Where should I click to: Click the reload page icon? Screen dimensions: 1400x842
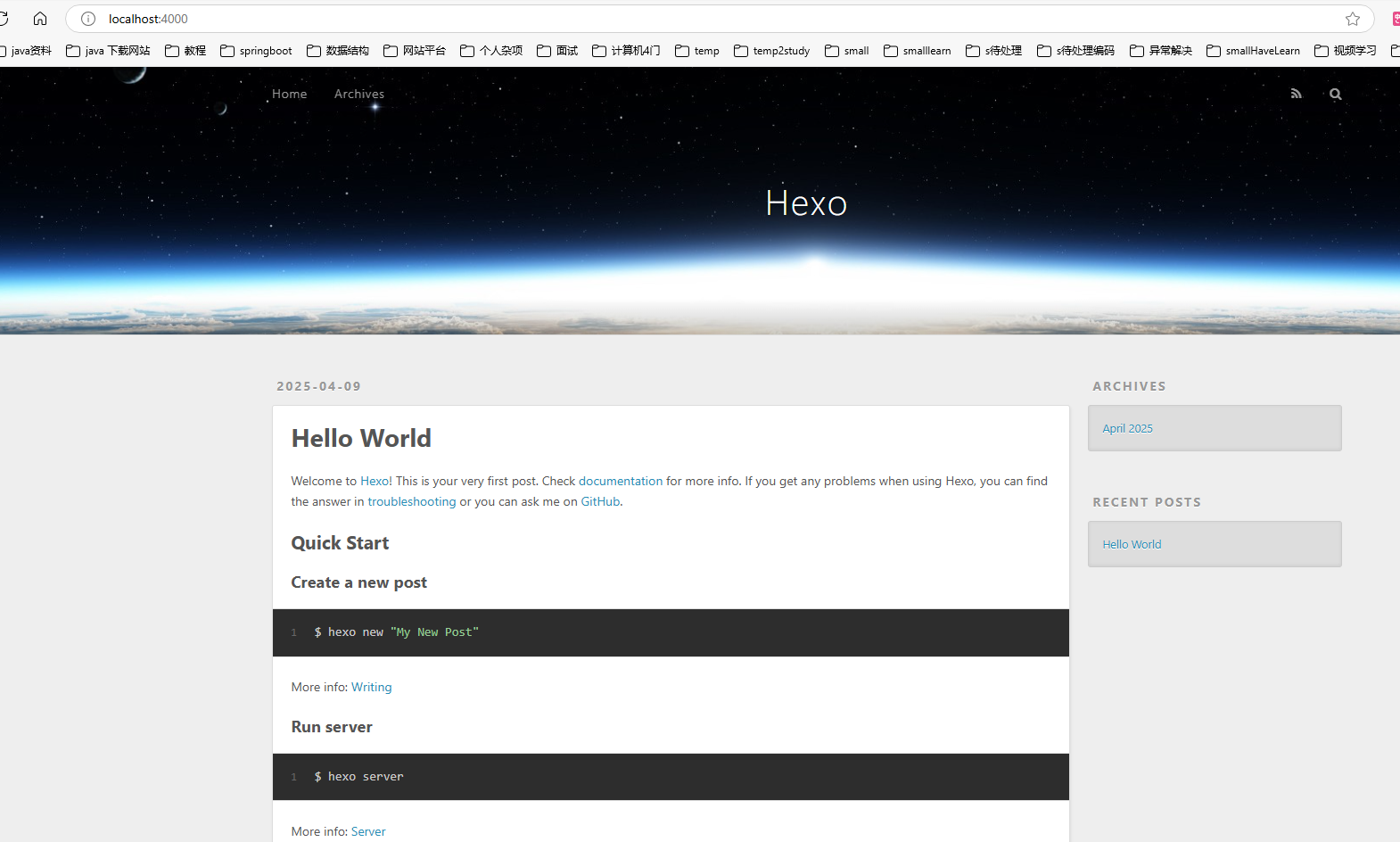coord(4,19)
